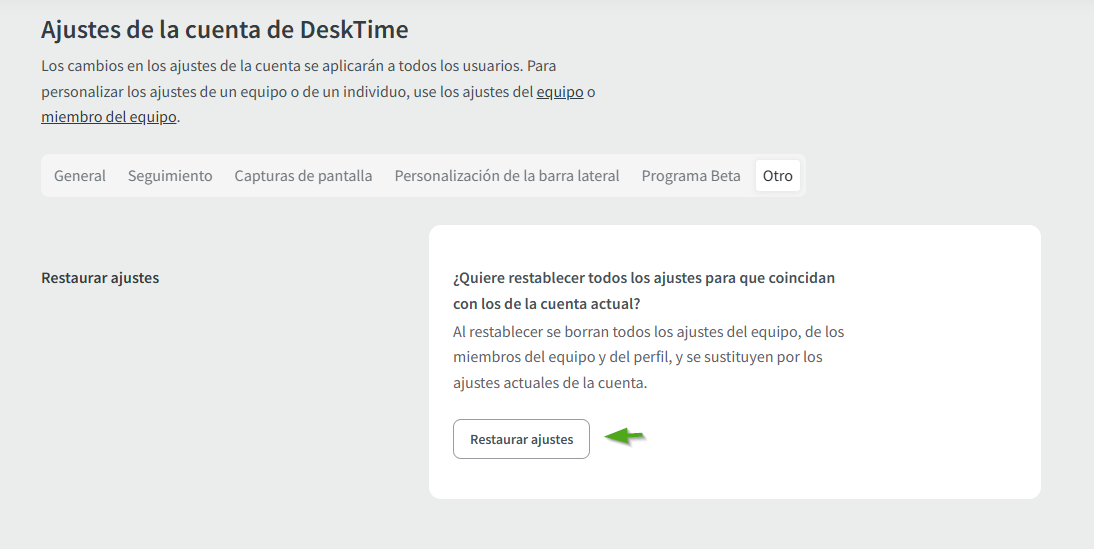Click the "Ajustes de la cuenta de DeskTime" heading
The height and width of the screenshot is (549, 1094).
coord(224,30)
